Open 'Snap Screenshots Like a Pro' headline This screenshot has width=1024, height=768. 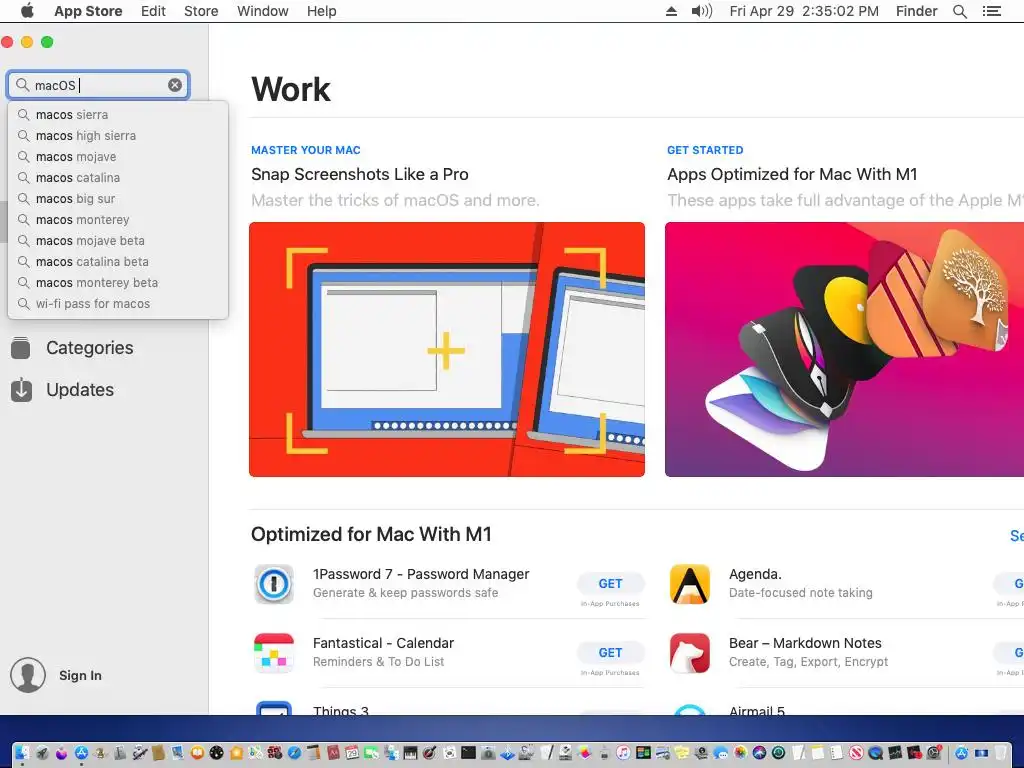[360, 174]
